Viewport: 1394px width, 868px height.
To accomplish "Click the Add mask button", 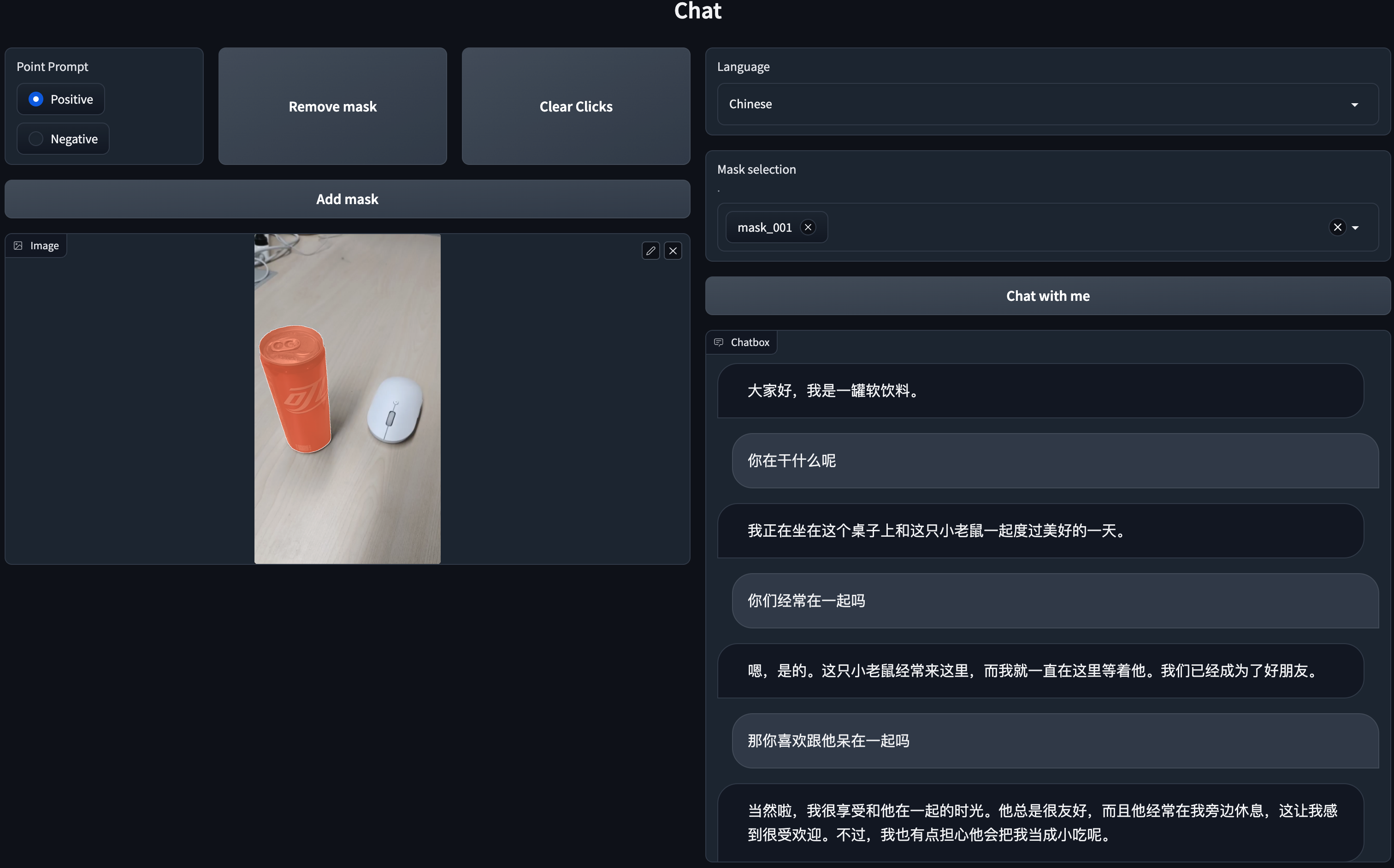I will pyautogui.click(x=347, y=199).
